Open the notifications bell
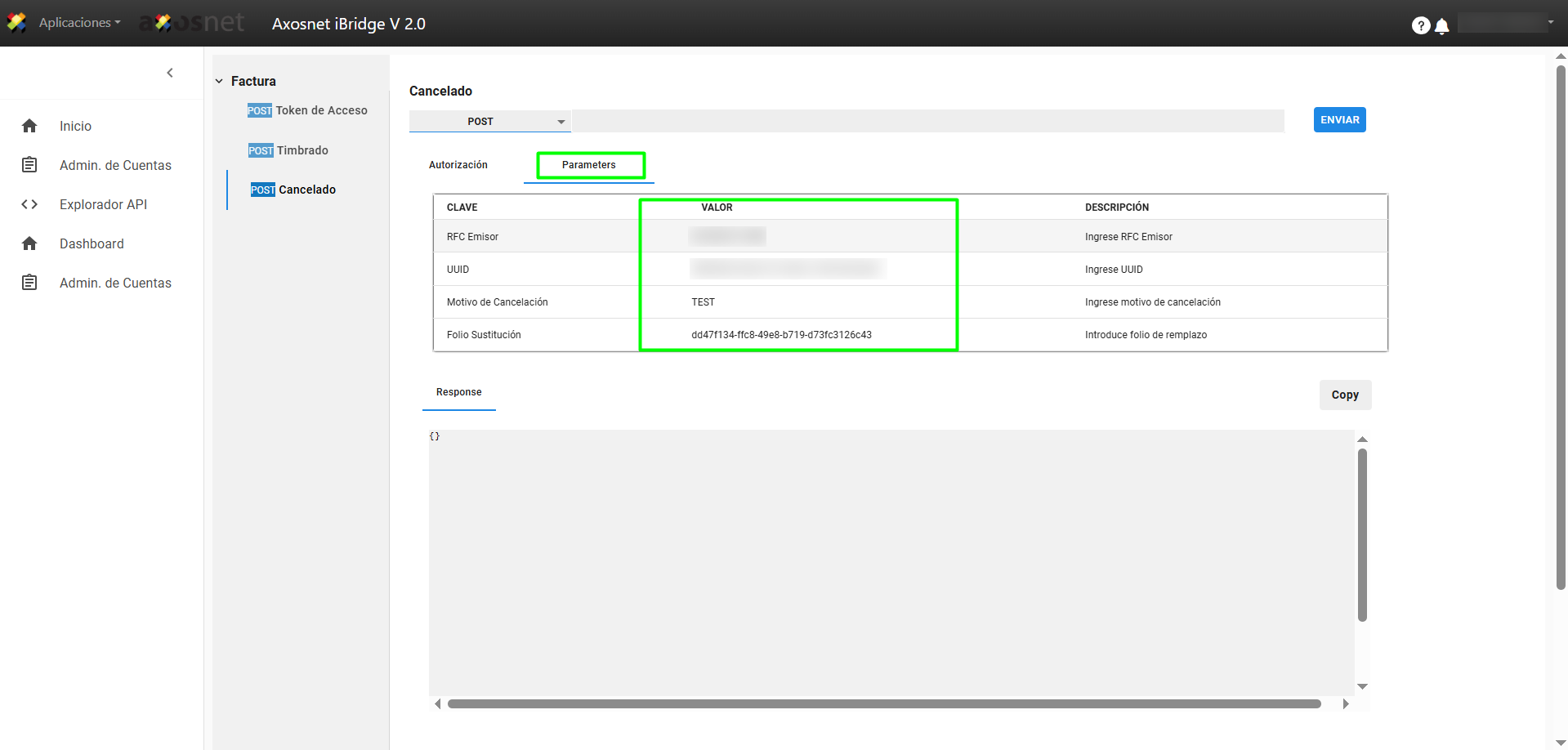 click(x=1442, y=26)
